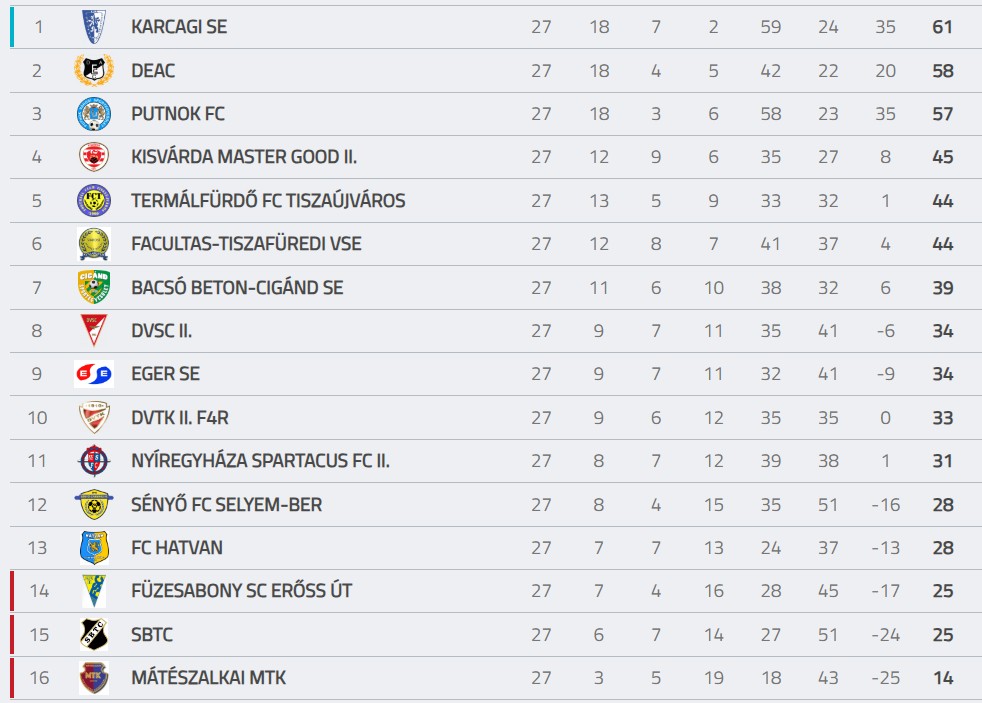Screen dimensions: 982x703
Task: Click the red relegation marker beside rank 16
Action: (x=12, y=677)
